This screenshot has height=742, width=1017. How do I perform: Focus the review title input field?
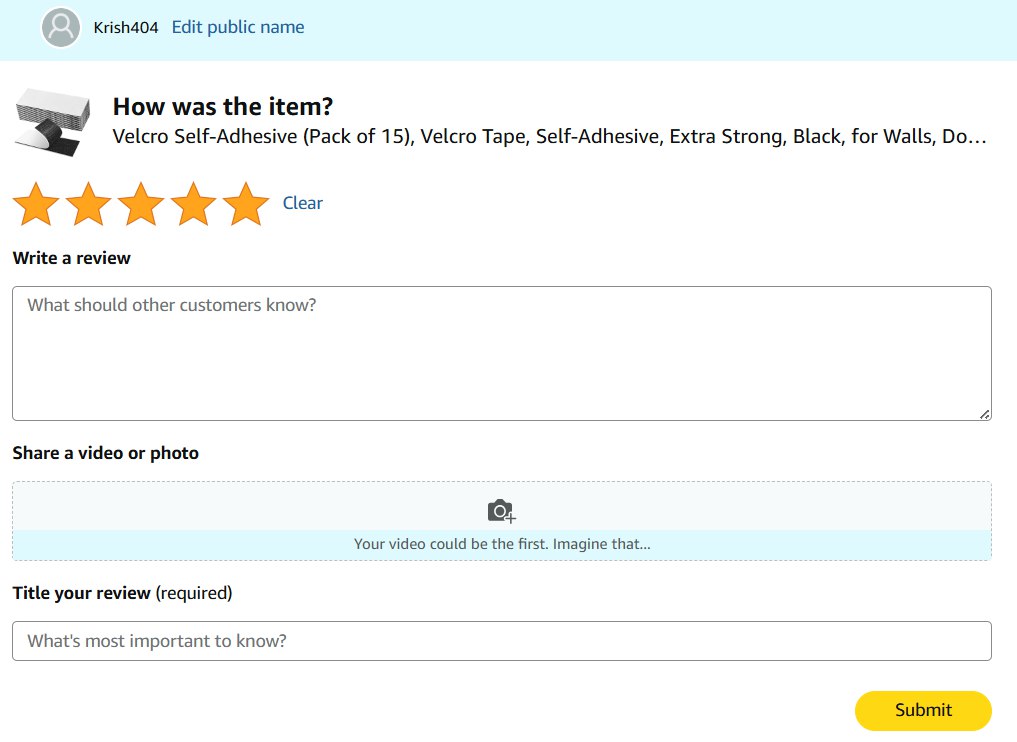(x=501, y=641)
